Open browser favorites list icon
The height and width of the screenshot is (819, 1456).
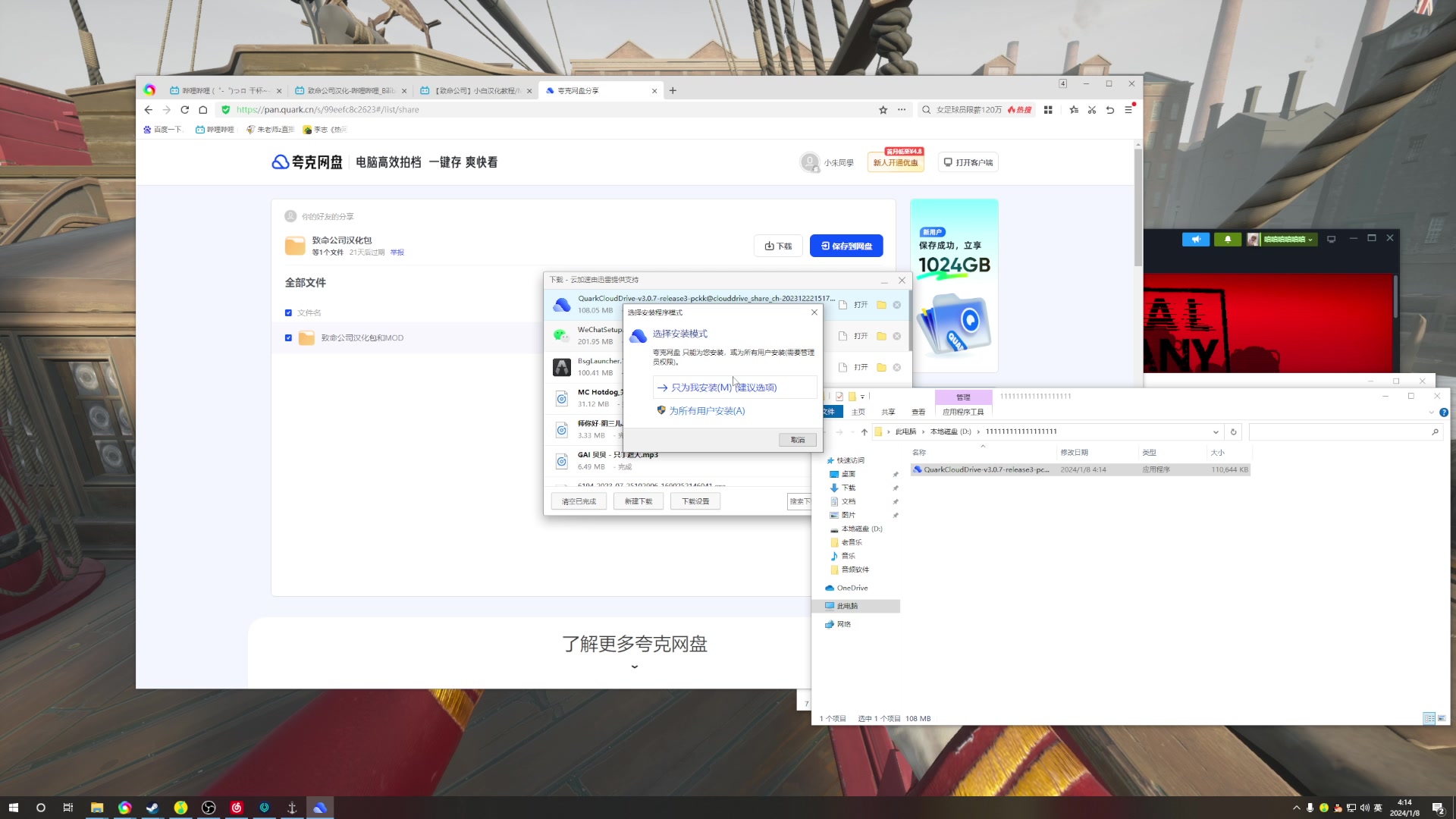[x=1074, y=110]
